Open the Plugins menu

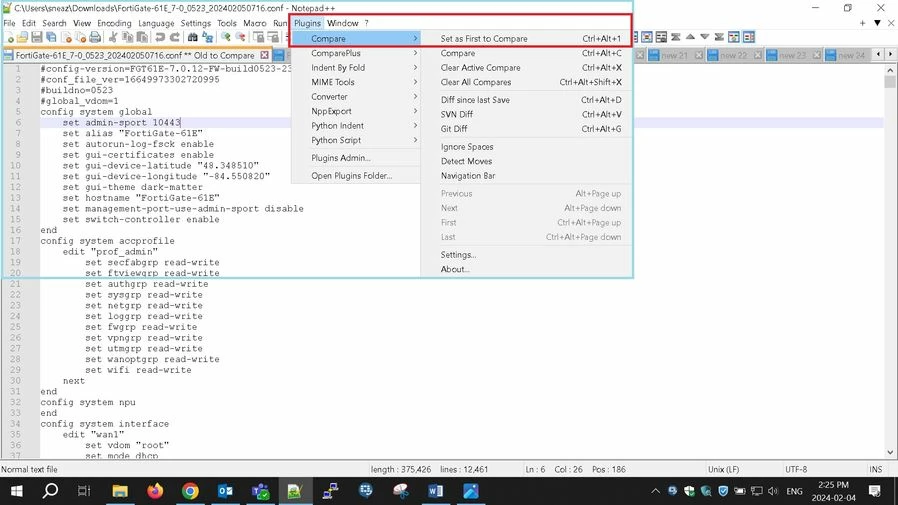point(307,23)
